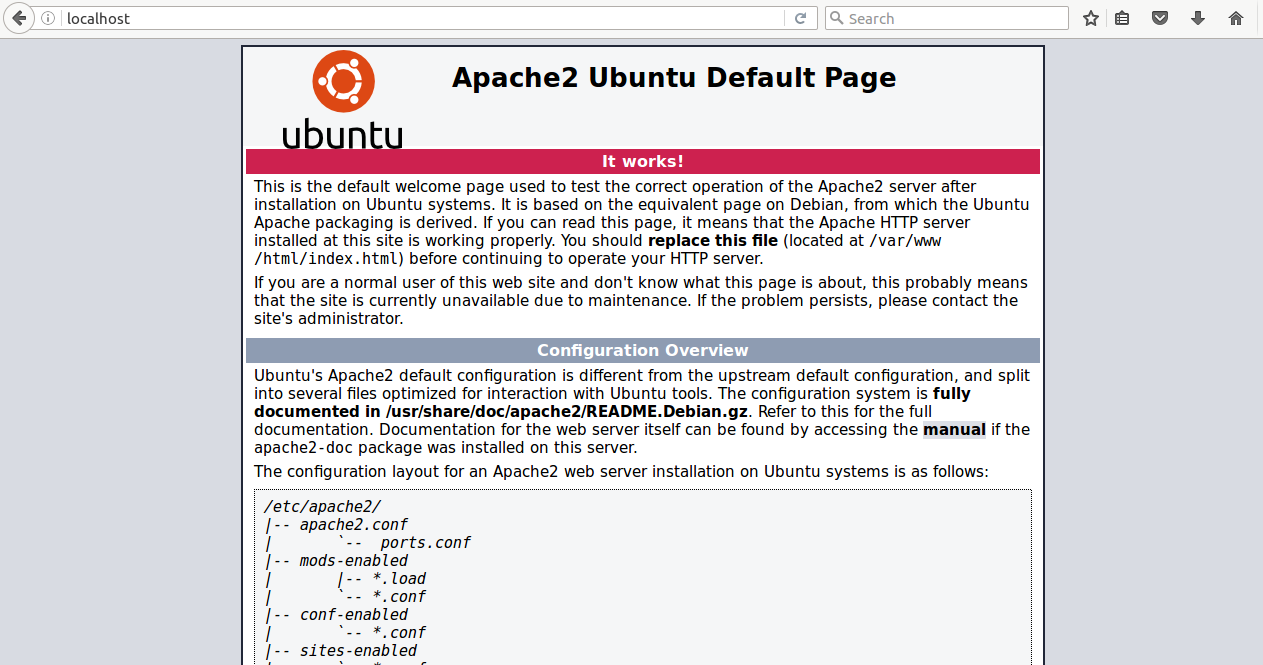The height and width of the screenshot is (665, 1263).
Task: Click the ports.conf tree entry
Action: coord(425,543)
